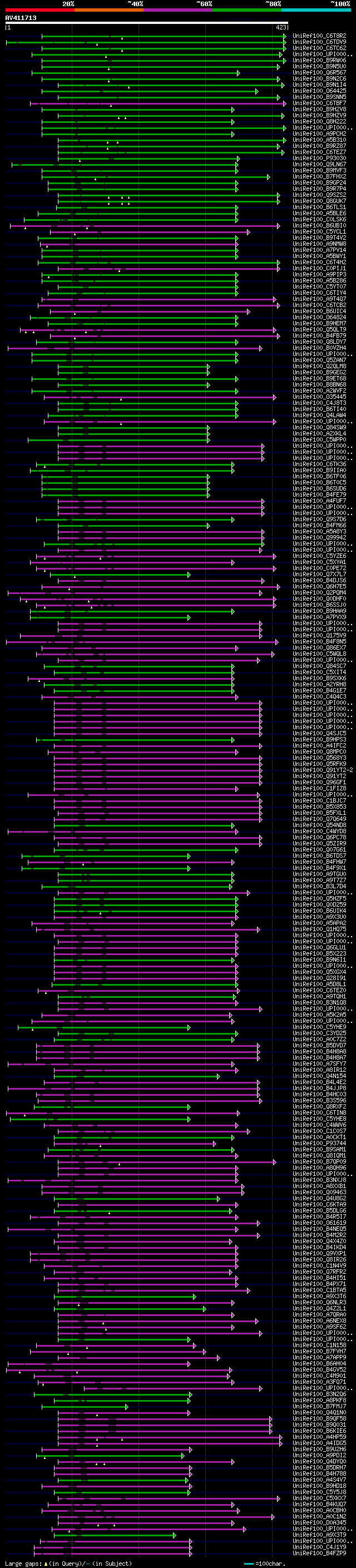356x1568 pixels.
Task: Select hit UniRef100_O64425
Action: (x=319, y=91)
